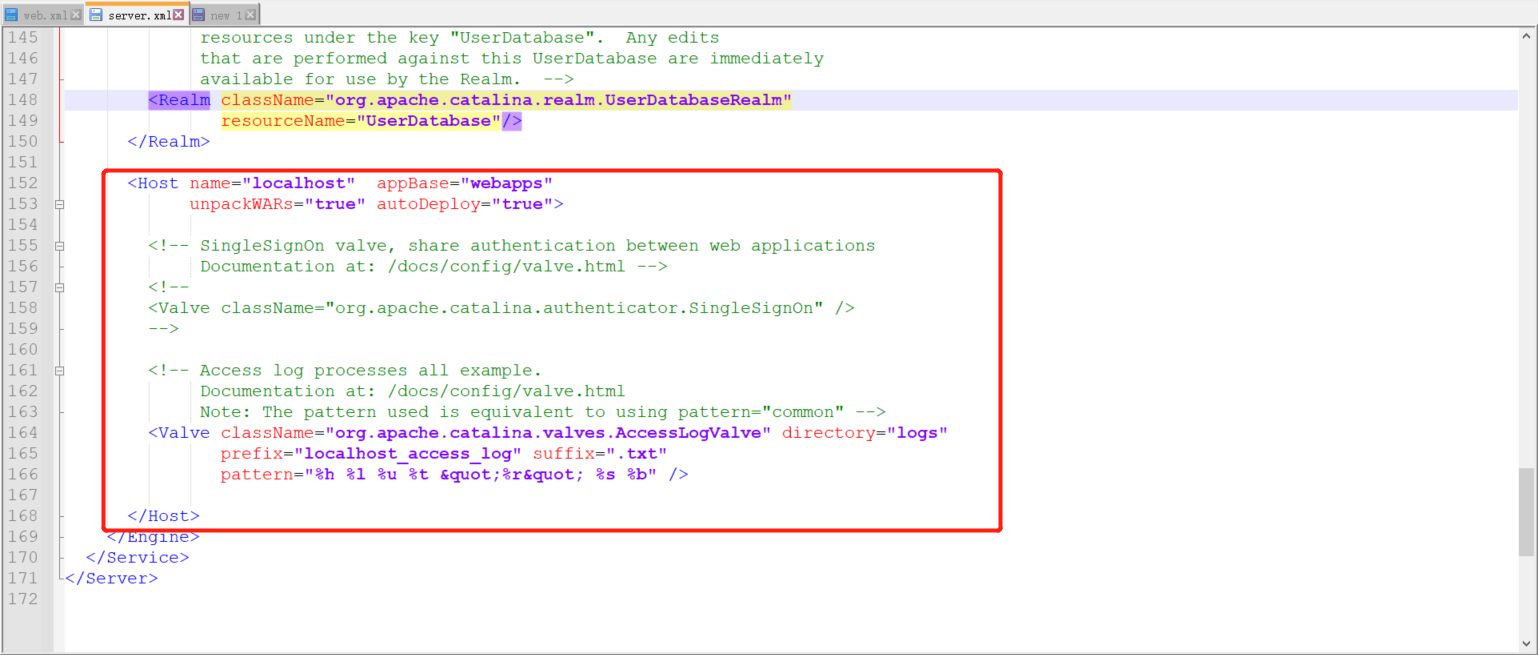Click line number 148 in the margin
Viewport: 1538px width, 655px height.
(x=22, y=100)
